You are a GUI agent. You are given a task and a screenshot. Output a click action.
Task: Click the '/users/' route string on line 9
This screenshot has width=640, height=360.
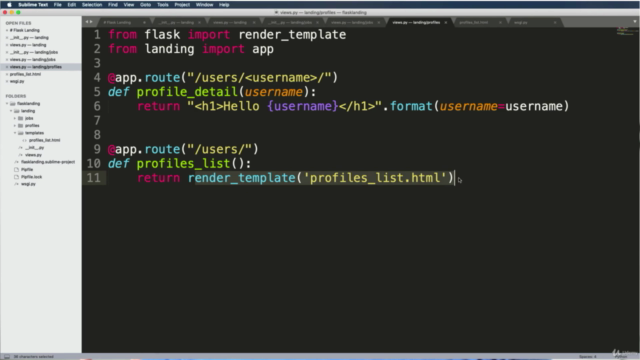click(219, 149)
